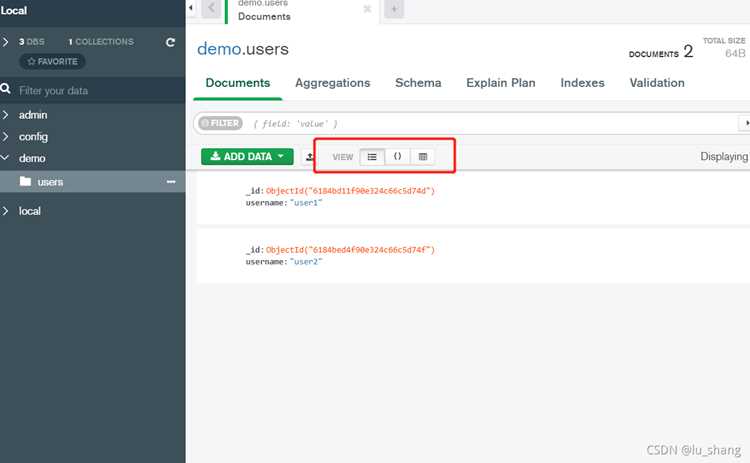The width and height of the screenshot is (750, 463).
Task: Click ObjectId ending in 5d74f
Action: (x=350, y=249)
